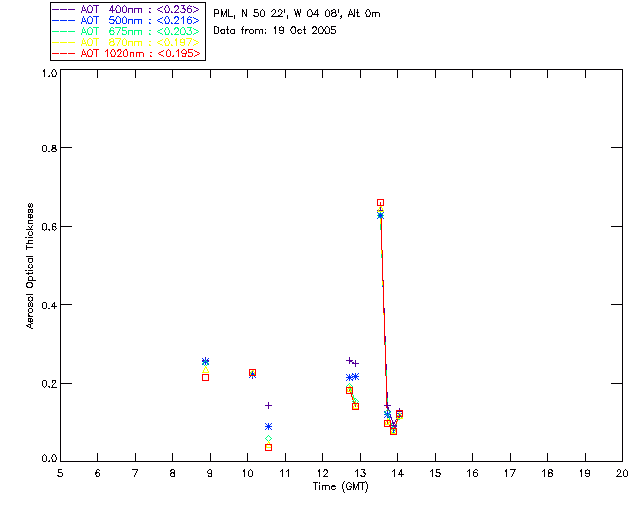This screenshot has height=512, width=640.
Task: Click the PML station location text
Action: pos(297,14)
